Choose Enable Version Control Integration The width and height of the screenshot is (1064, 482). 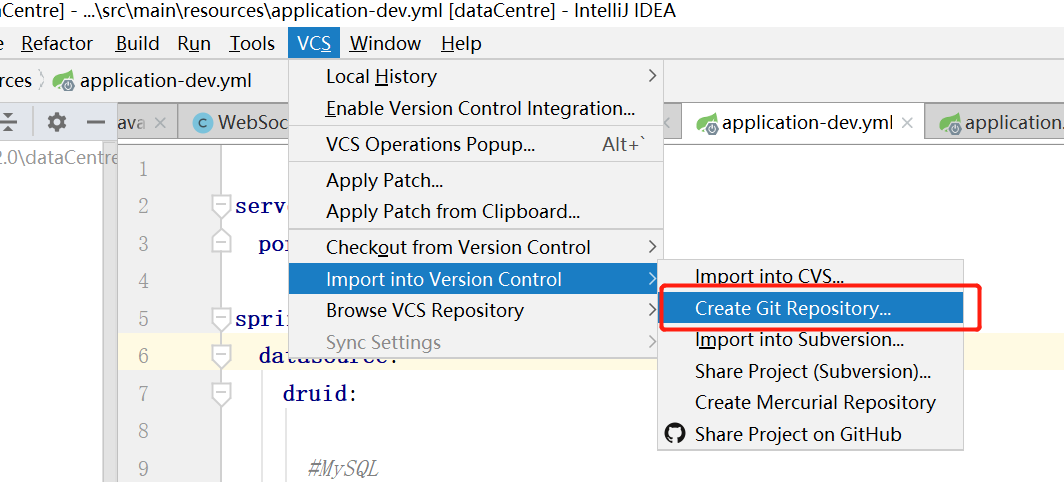[476, 108]
